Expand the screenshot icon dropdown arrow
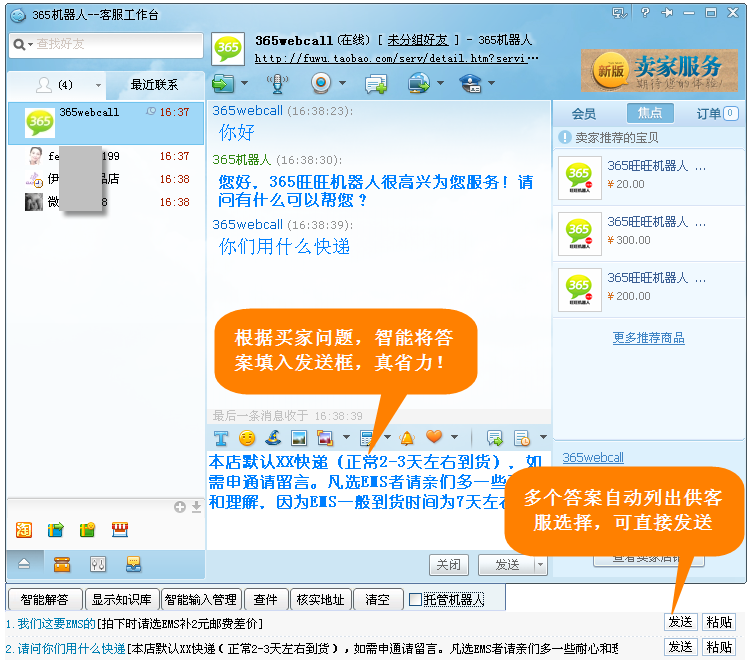 tap(346, 437)
